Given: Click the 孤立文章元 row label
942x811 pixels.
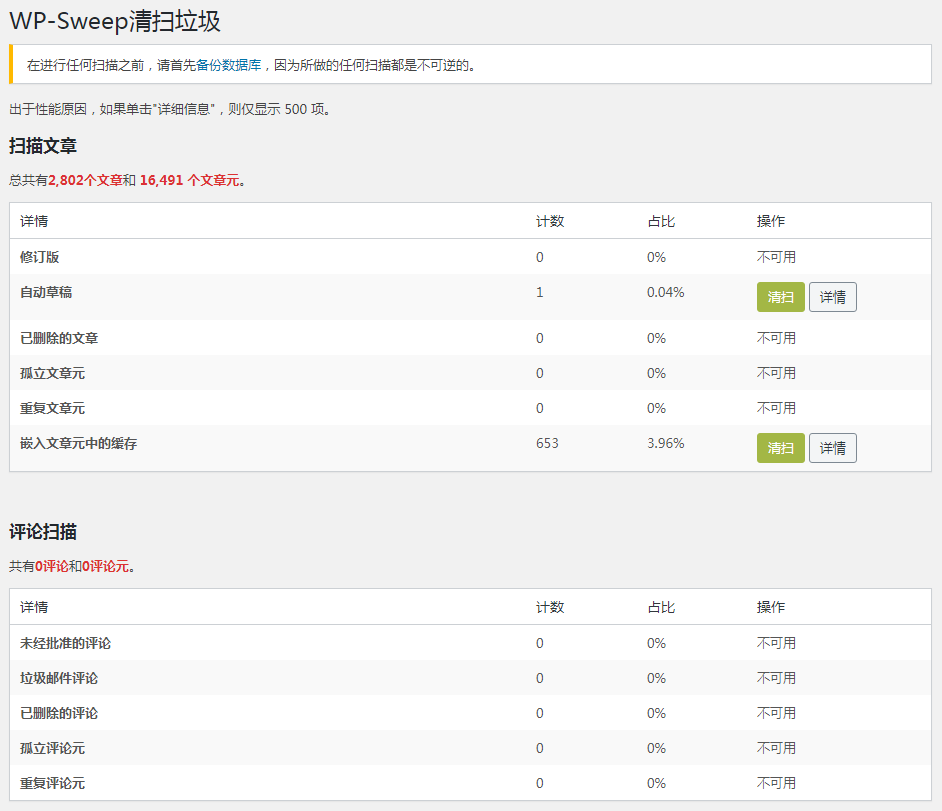Looking at the screenshot, I should point(52,373).
